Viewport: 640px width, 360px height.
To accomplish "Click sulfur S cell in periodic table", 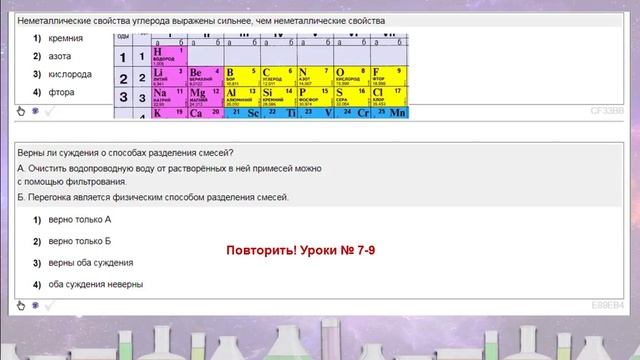I will [x=352, y=97].
